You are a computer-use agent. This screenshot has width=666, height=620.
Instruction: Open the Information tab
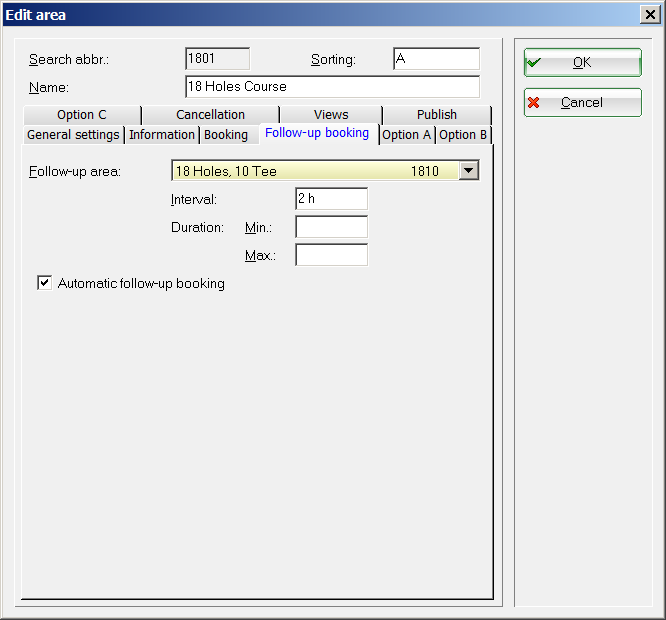tap(162, 135)
